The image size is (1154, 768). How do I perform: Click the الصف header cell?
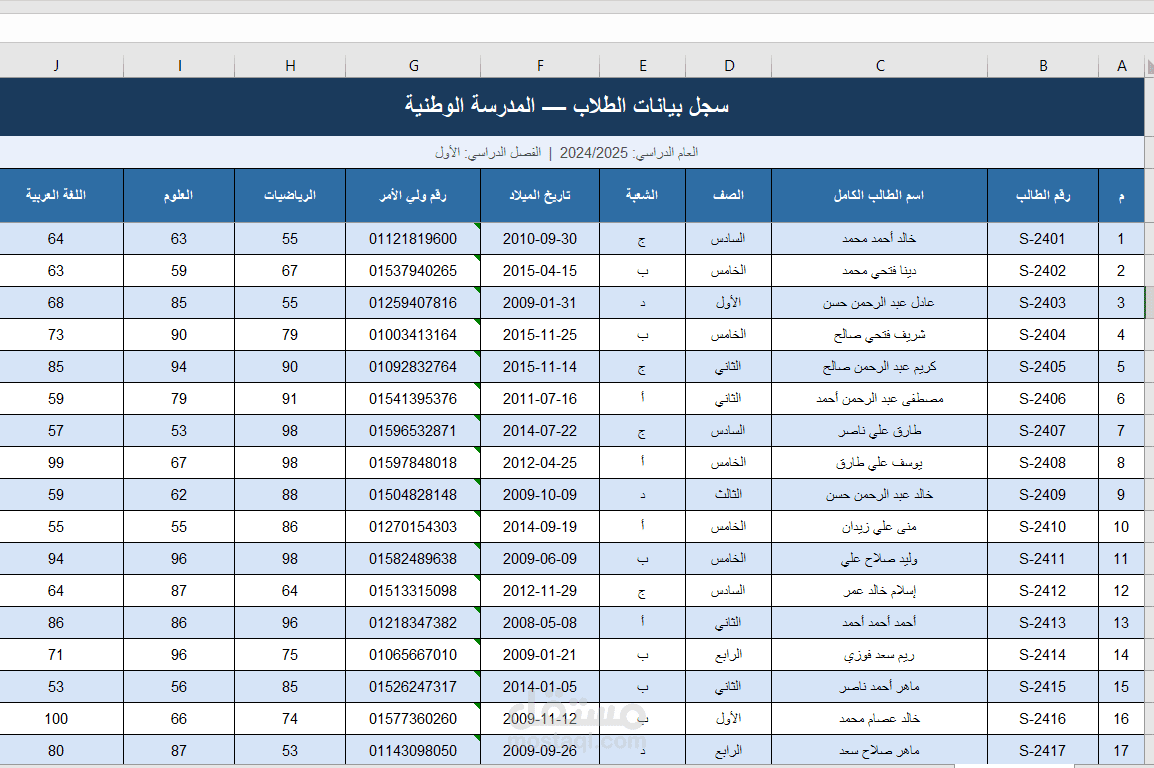[x=729, y=196]
